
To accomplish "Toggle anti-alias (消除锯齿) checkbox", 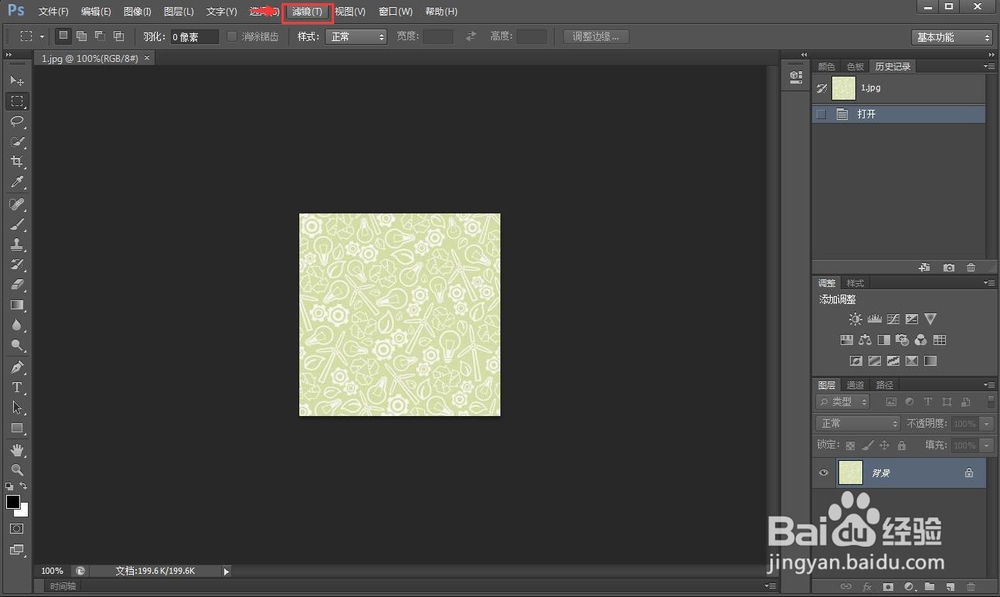I will tap(232, 36).
